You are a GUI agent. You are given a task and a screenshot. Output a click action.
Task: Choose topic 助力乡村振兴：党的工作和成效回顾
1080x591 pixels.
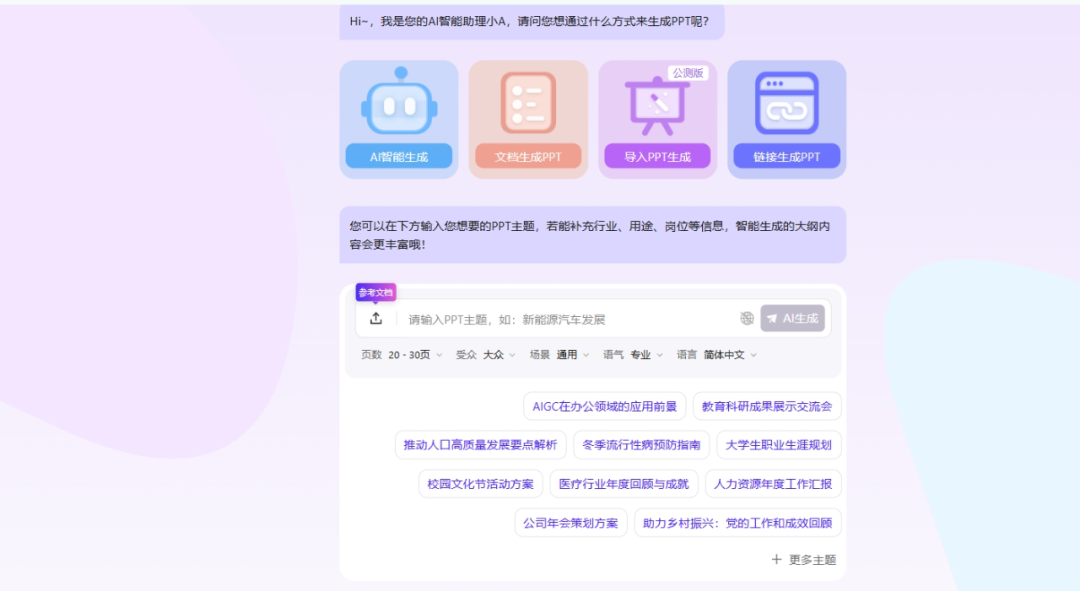737,523
